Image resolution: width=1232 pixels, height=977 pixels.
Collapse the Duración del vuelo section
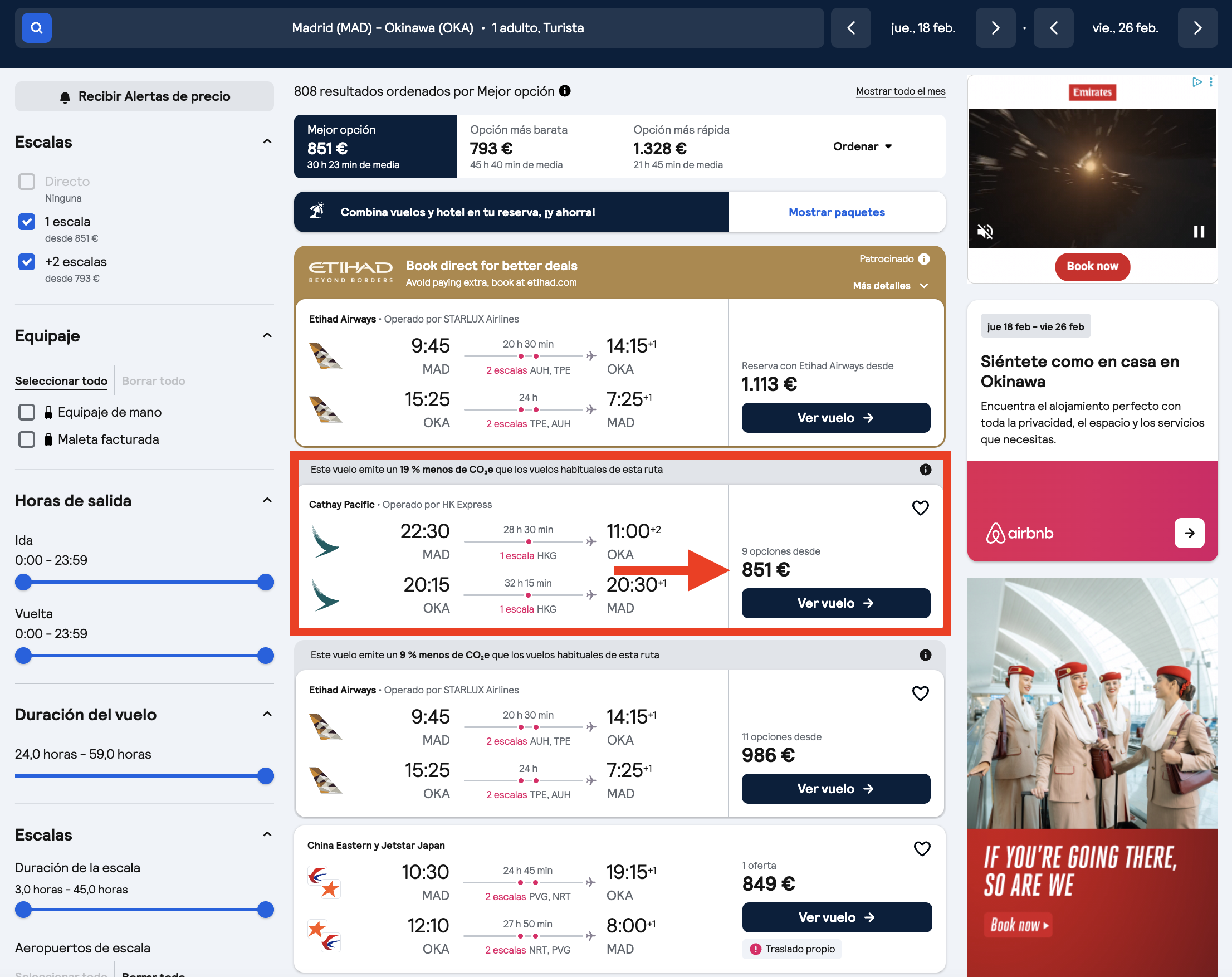click(x=267, y=714)
